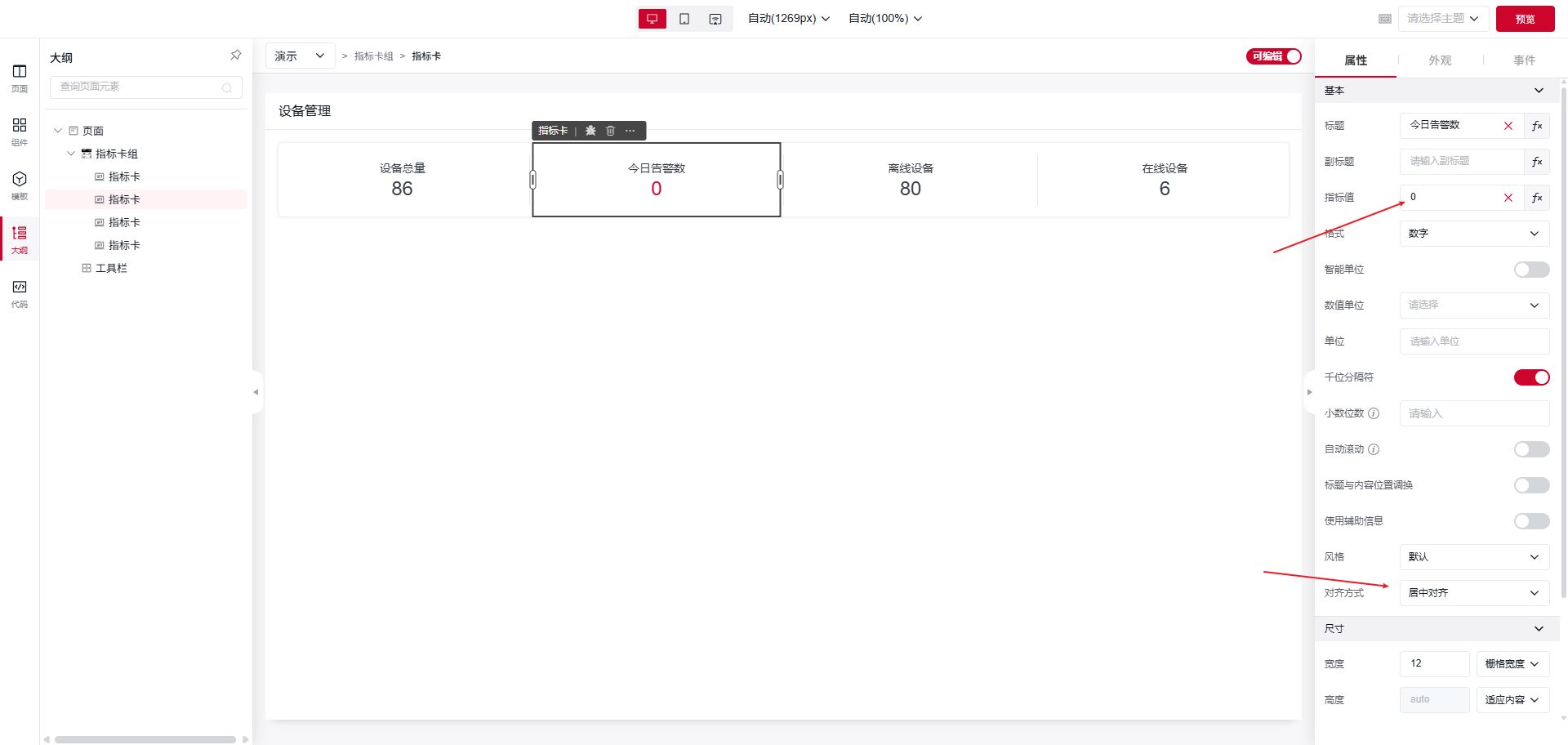Open the 格式 dropdown showing 数字
1568x745 pixels.
[1473, 234]
